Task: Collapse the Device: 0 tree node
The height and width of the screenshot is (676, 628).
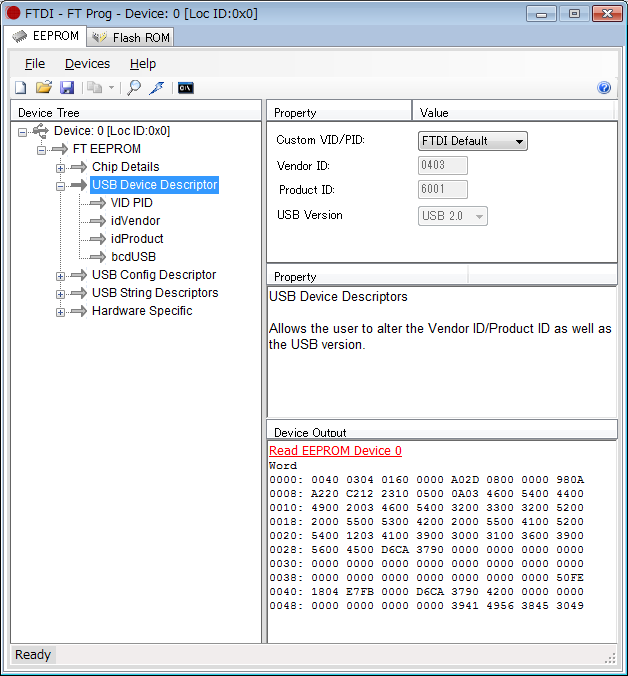Action: pyautogui.click(x=22, y=132)
